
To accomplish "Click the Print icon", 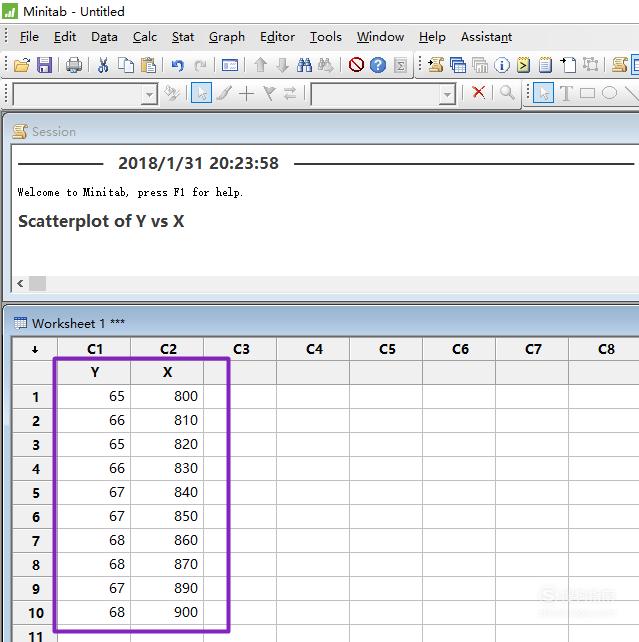I will [x=74, y=65].
